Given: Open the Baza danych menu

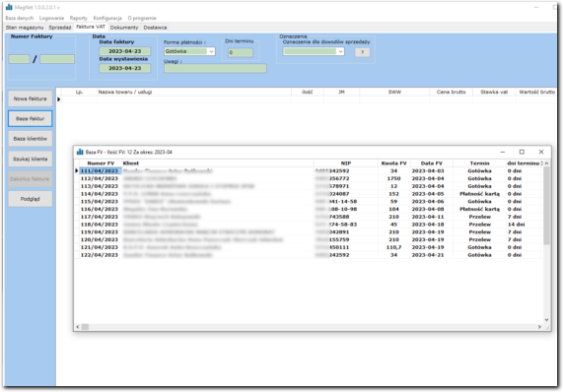Looking at the screenshot, I should click(19, 18).
